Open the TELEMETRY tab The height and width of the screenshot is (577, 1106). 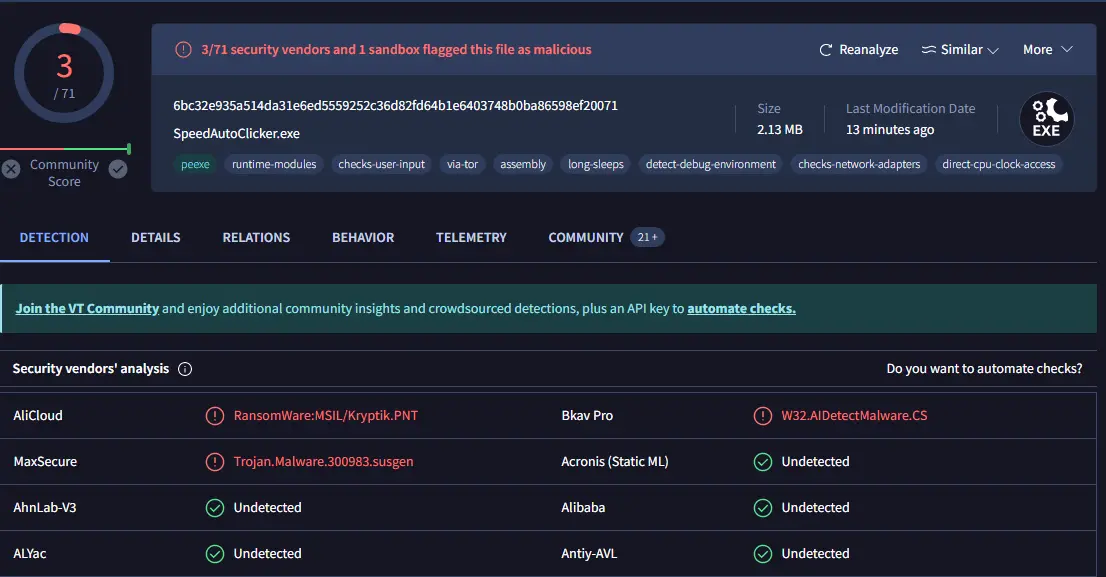471,238
